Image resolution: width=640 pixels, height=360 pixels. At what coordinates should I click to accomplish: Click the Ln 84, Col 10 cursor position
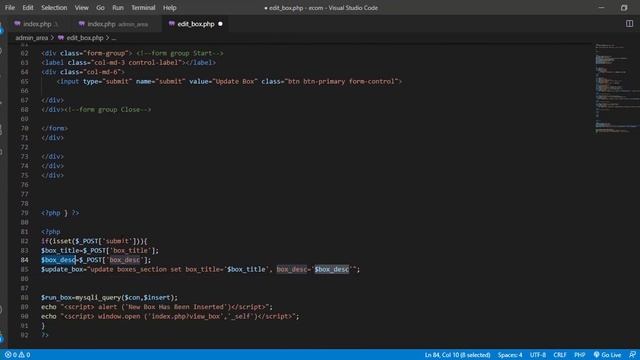(x=457, y=355)
